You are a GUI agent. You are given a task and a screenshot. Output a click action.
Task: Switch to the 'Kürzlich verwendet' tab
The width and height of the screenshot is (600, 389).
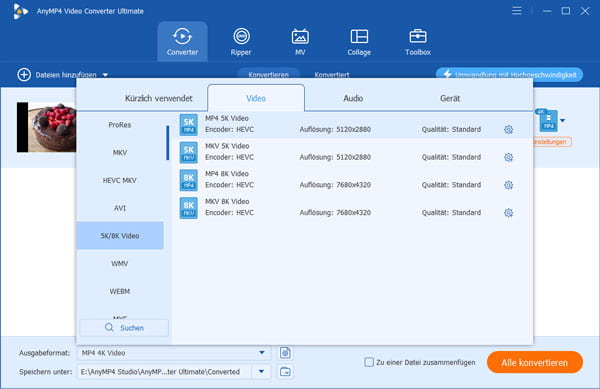[x=158, y=98]
